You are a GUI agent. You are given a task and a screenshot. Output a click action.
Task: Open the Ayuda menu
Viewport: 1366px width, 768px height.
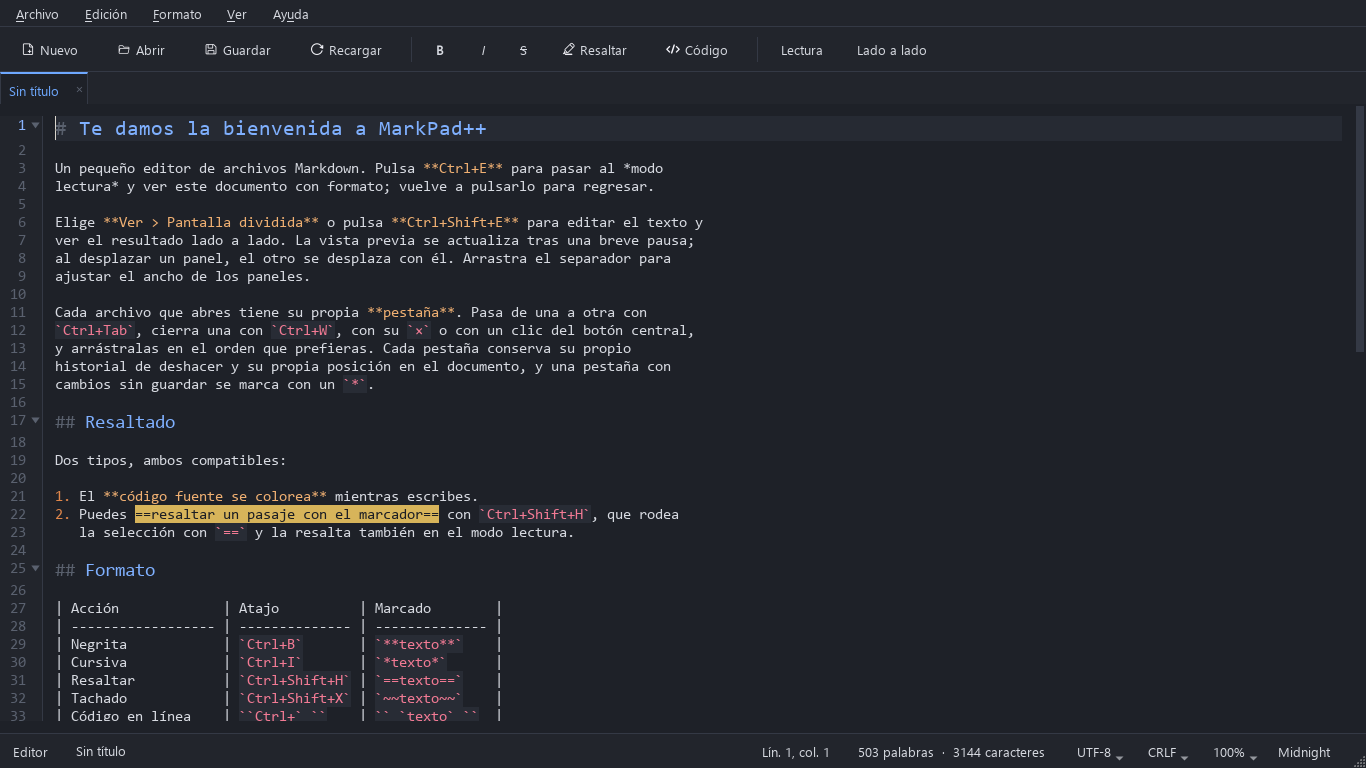point(291,14)
